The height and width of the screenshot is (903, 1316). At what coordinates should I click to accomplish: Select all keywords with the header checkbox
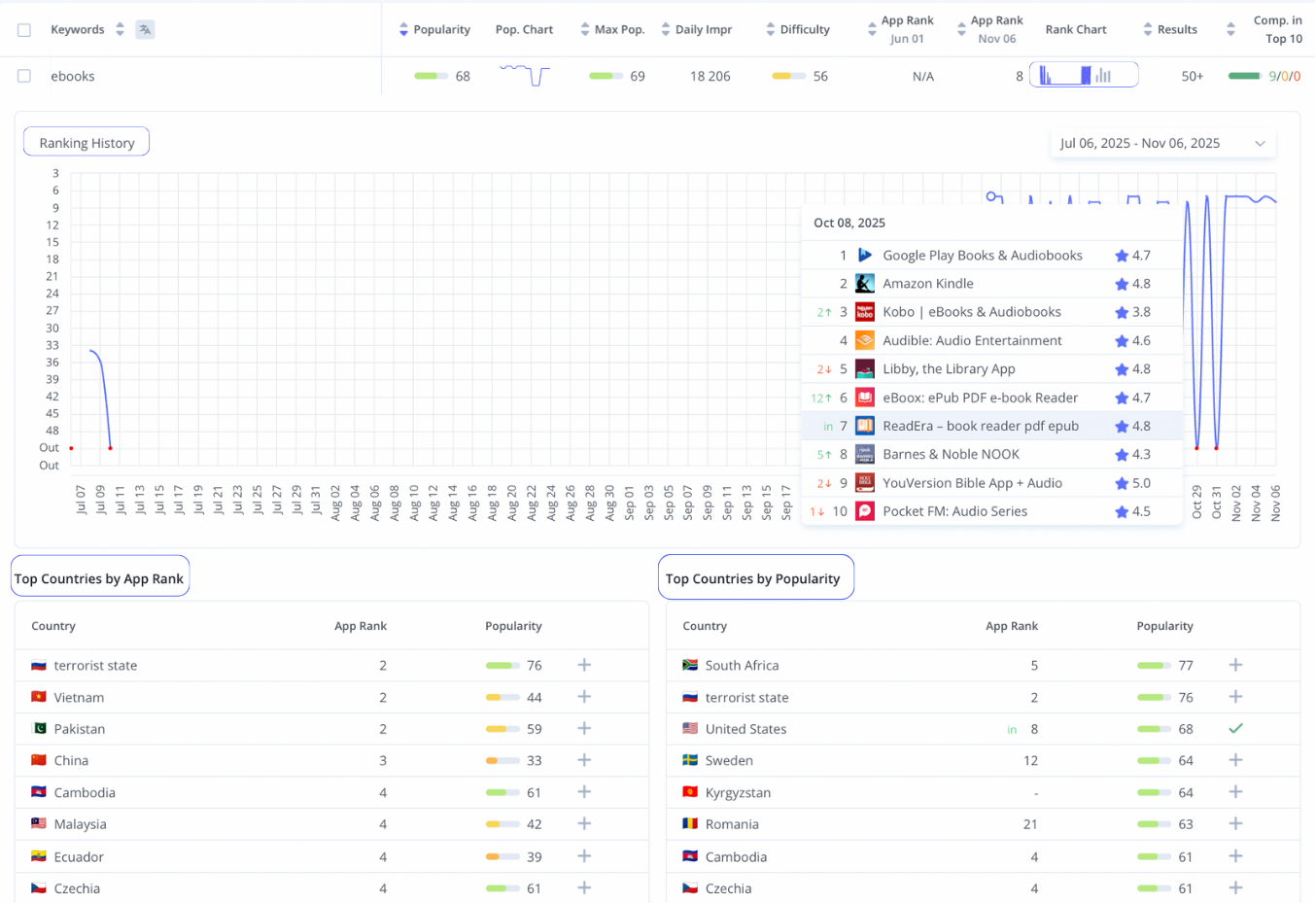click(24, 30)
